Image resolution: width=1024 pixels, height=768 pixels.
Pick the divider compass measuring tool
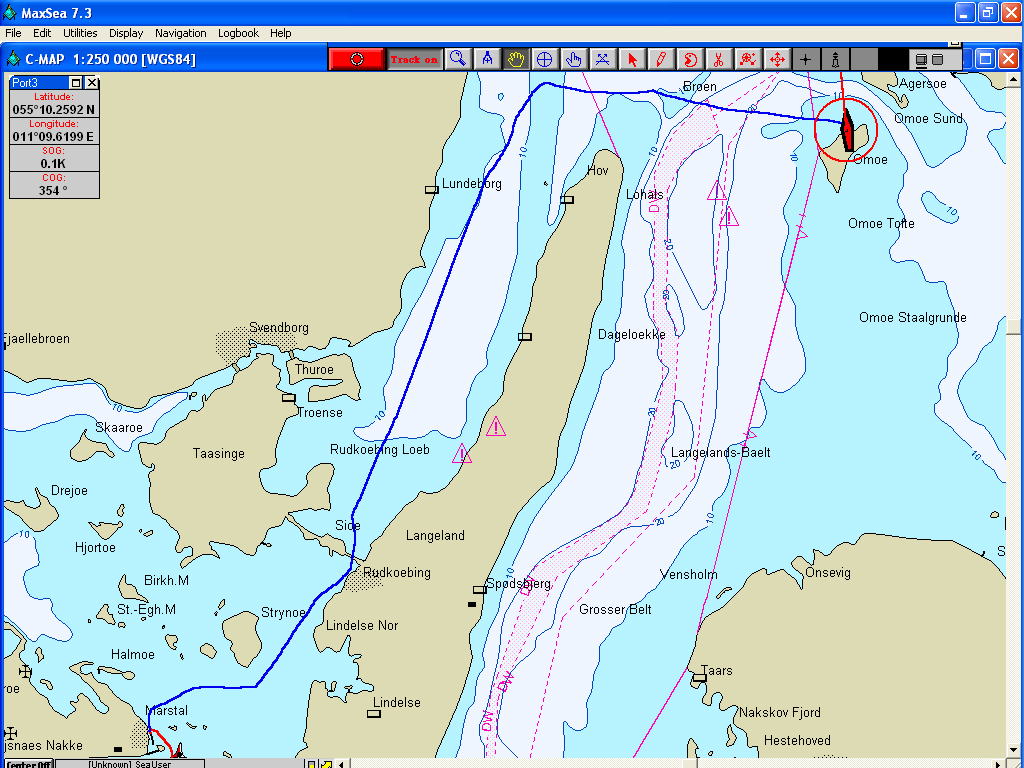(x=487, y=59)
